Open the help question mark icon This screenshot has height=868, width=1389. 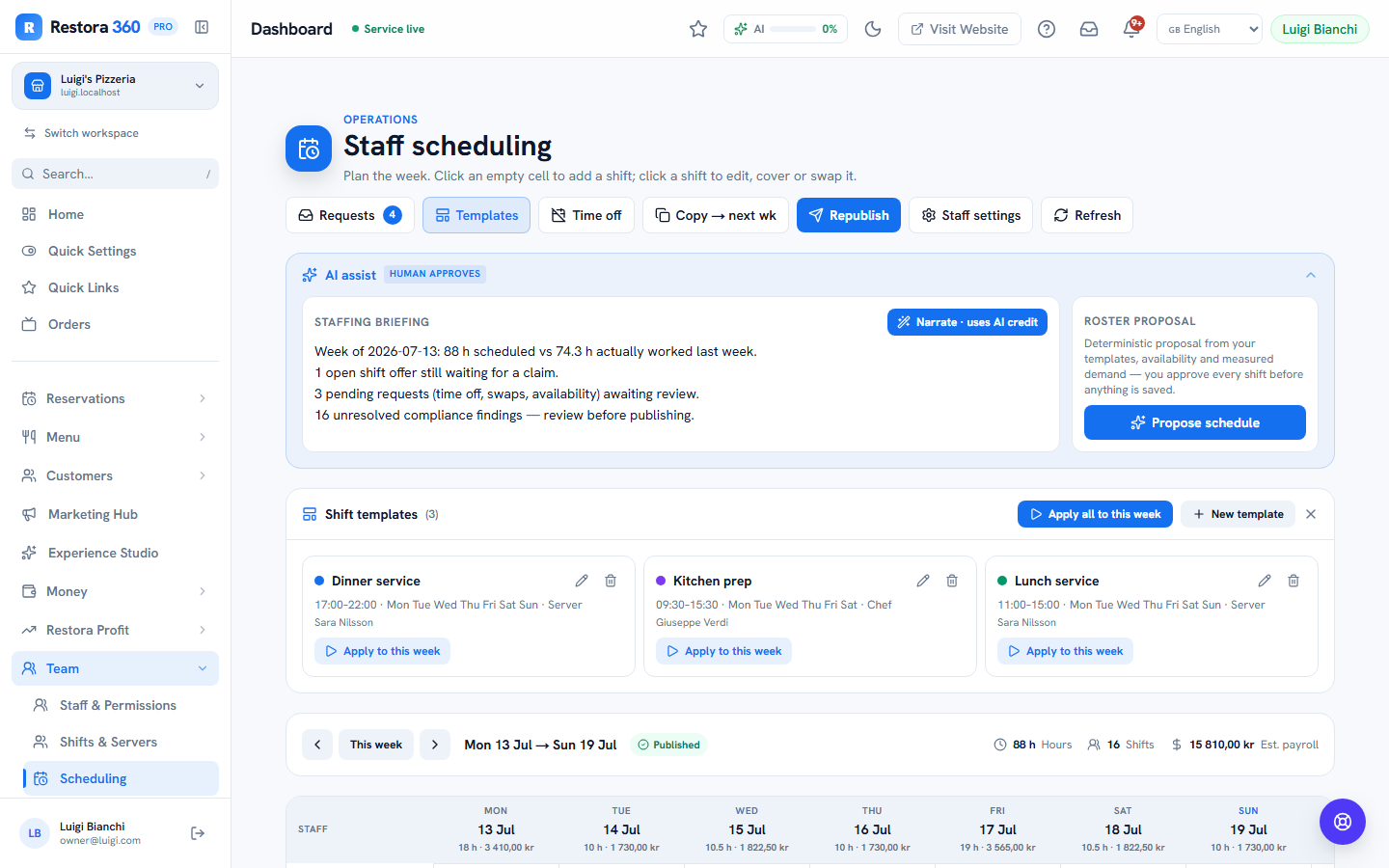[1047, 29]
